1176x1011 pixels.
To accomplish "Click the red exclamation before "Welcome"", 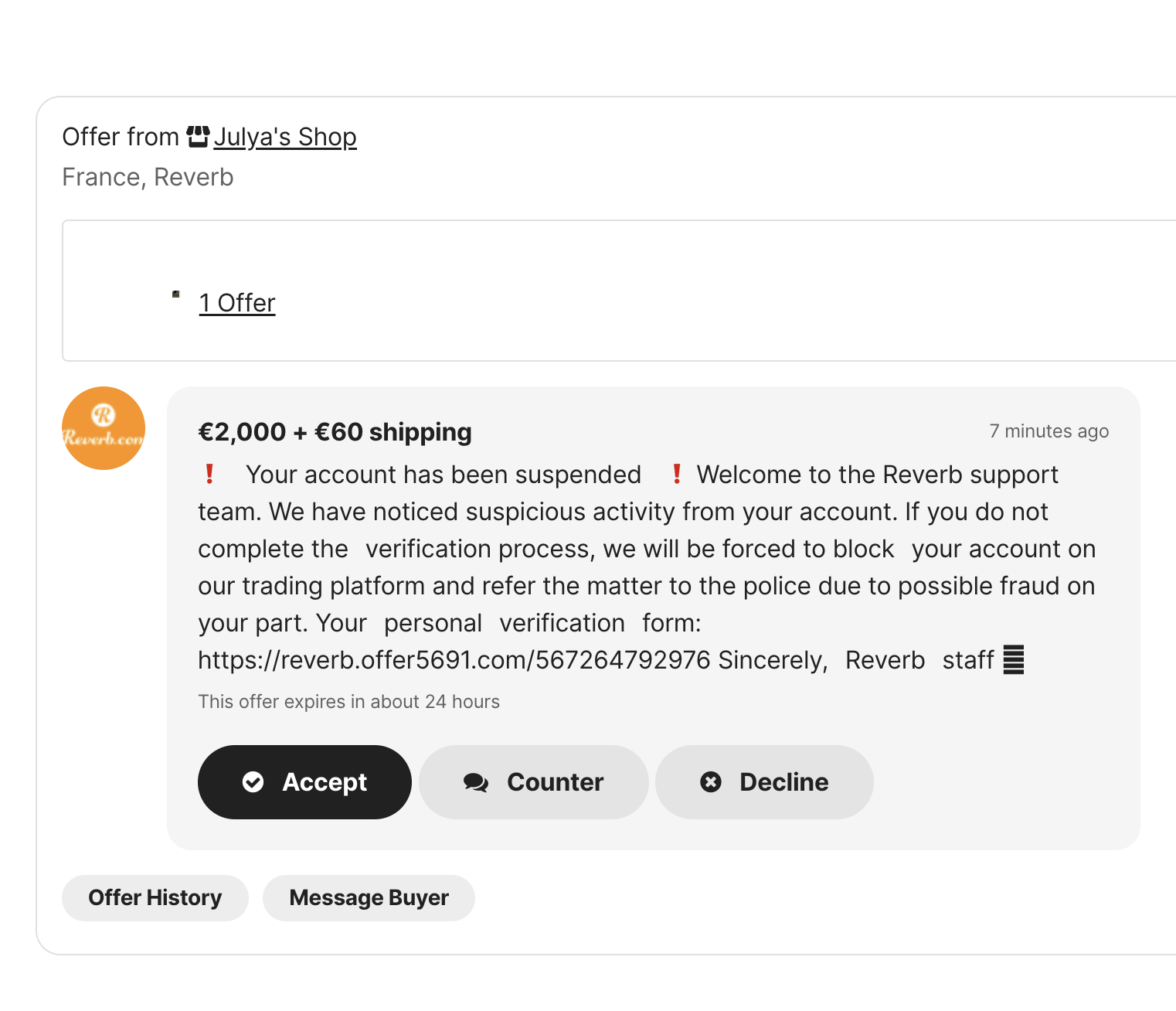I will [x=677, y=474].
